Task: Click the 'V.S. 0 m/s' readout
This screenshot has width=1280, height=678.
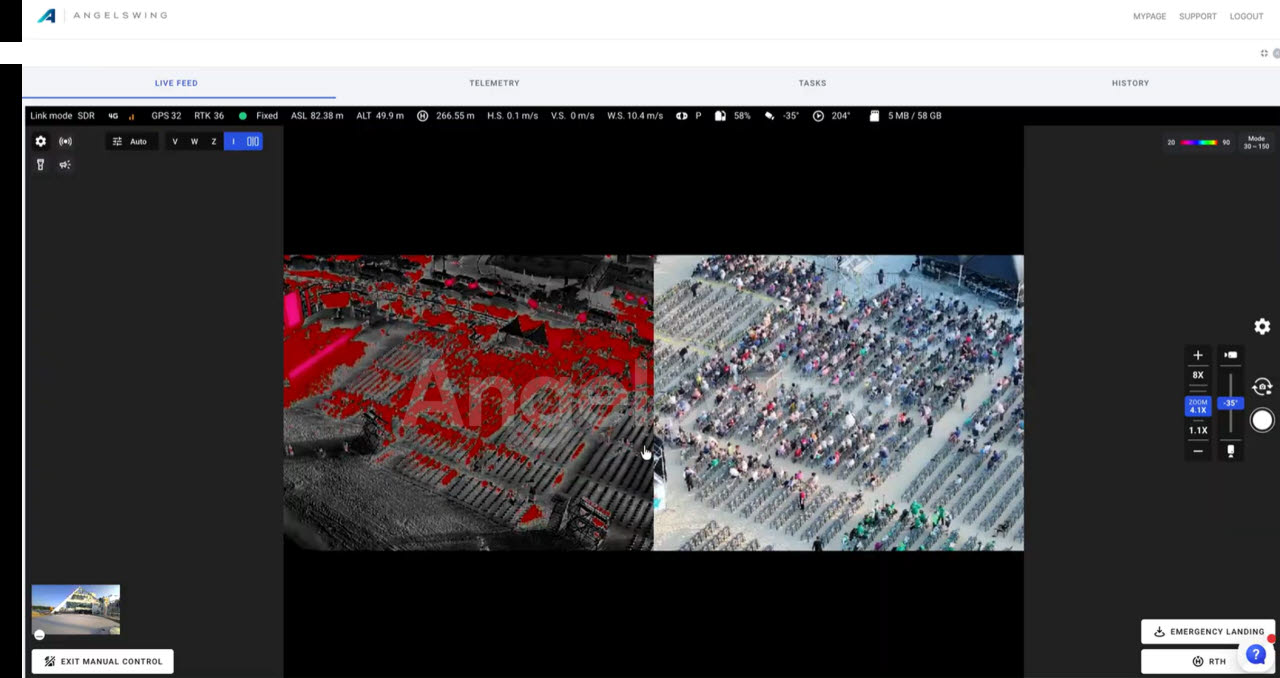Action: 572,116
